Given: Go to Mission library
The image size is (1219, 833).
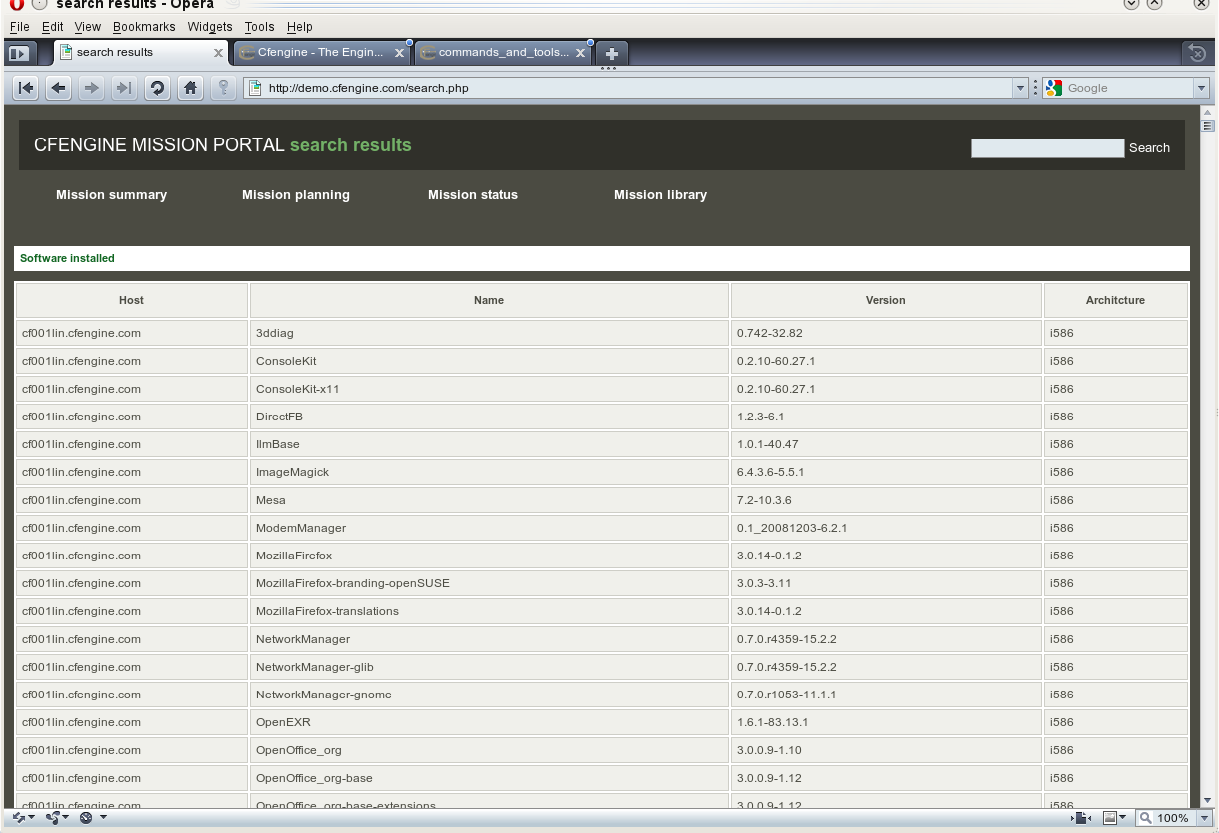Looking at the screenshot, I should tap(660, 195).
